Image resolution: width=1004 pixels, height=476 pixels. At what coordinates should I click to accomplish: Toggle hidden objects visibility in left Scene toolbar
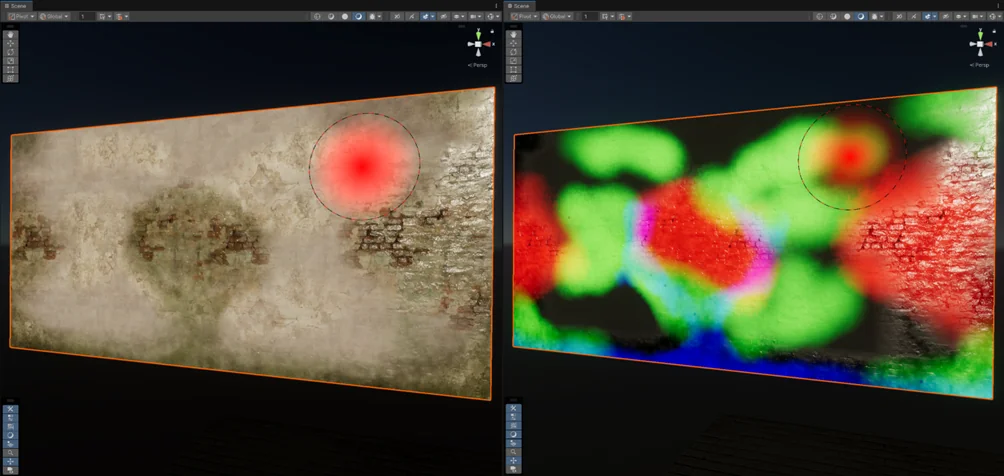point(443,16)
